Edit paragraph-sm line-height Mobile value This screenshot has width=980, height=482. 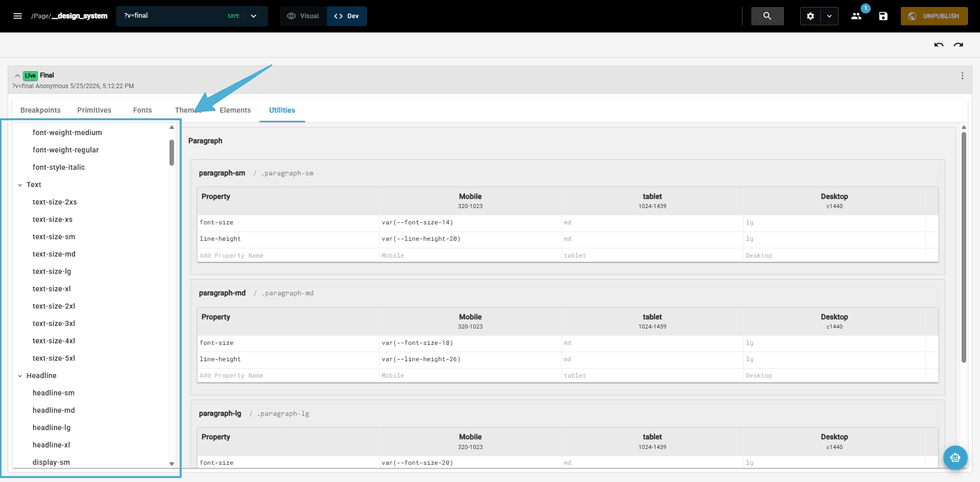coord(470,239)
